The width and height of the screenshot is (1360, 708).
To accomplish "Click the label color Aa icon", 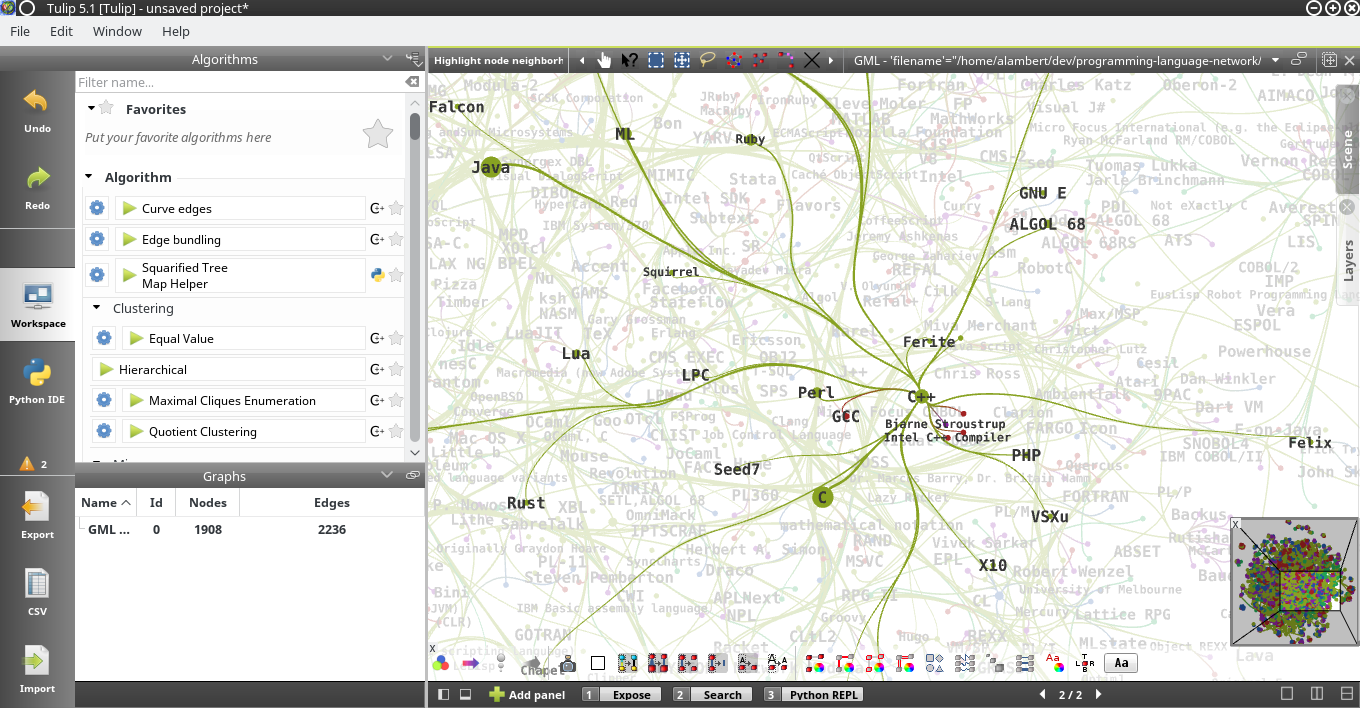I will click(x=1054, y=662).
